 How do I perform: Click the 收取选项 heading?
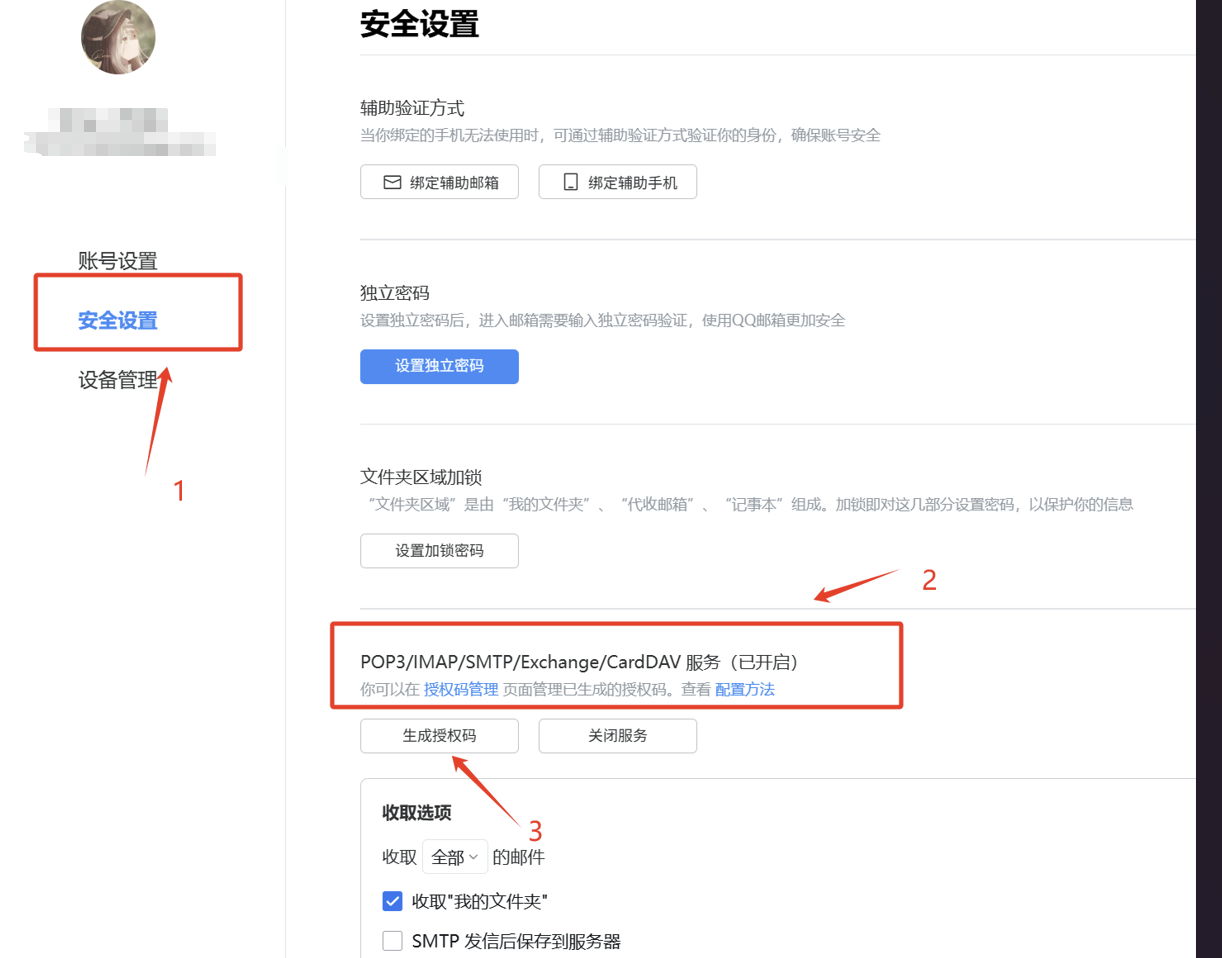point(417,813)
